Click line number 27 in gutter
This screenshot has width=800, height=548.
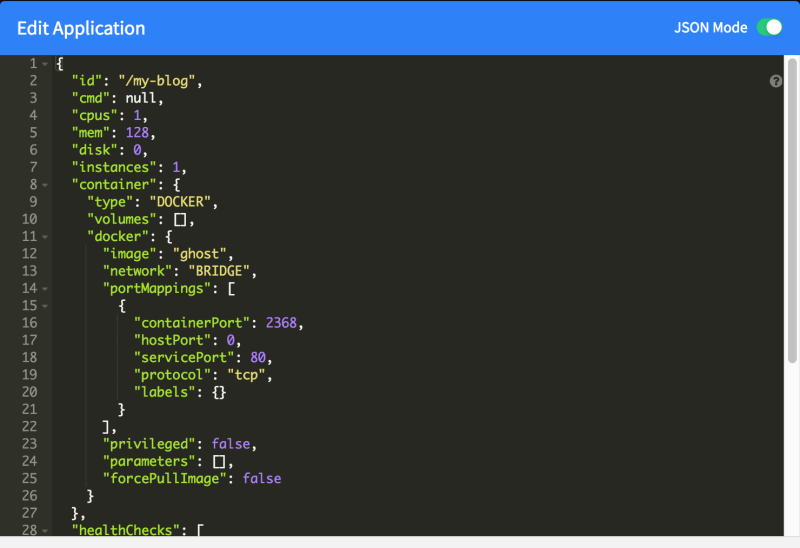click(x=30, y=513)
